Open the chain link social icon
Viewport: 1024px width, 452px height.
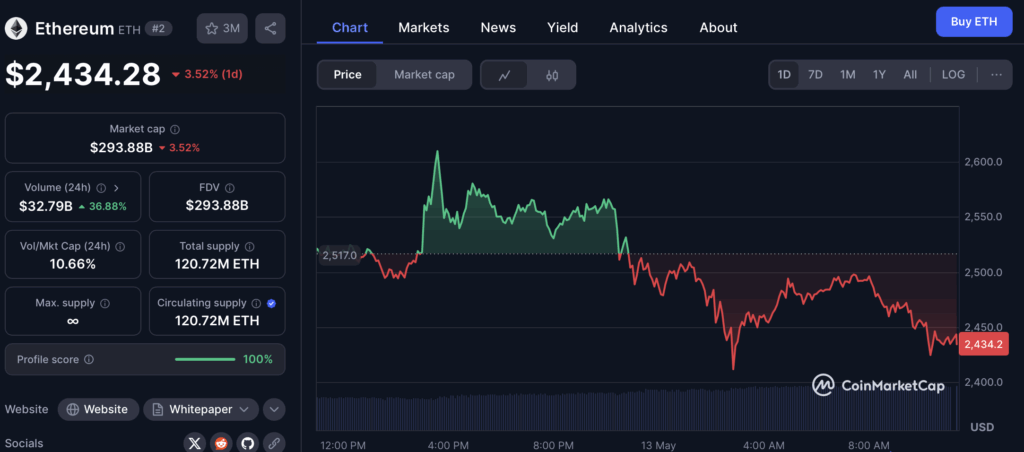coord(274,444)
